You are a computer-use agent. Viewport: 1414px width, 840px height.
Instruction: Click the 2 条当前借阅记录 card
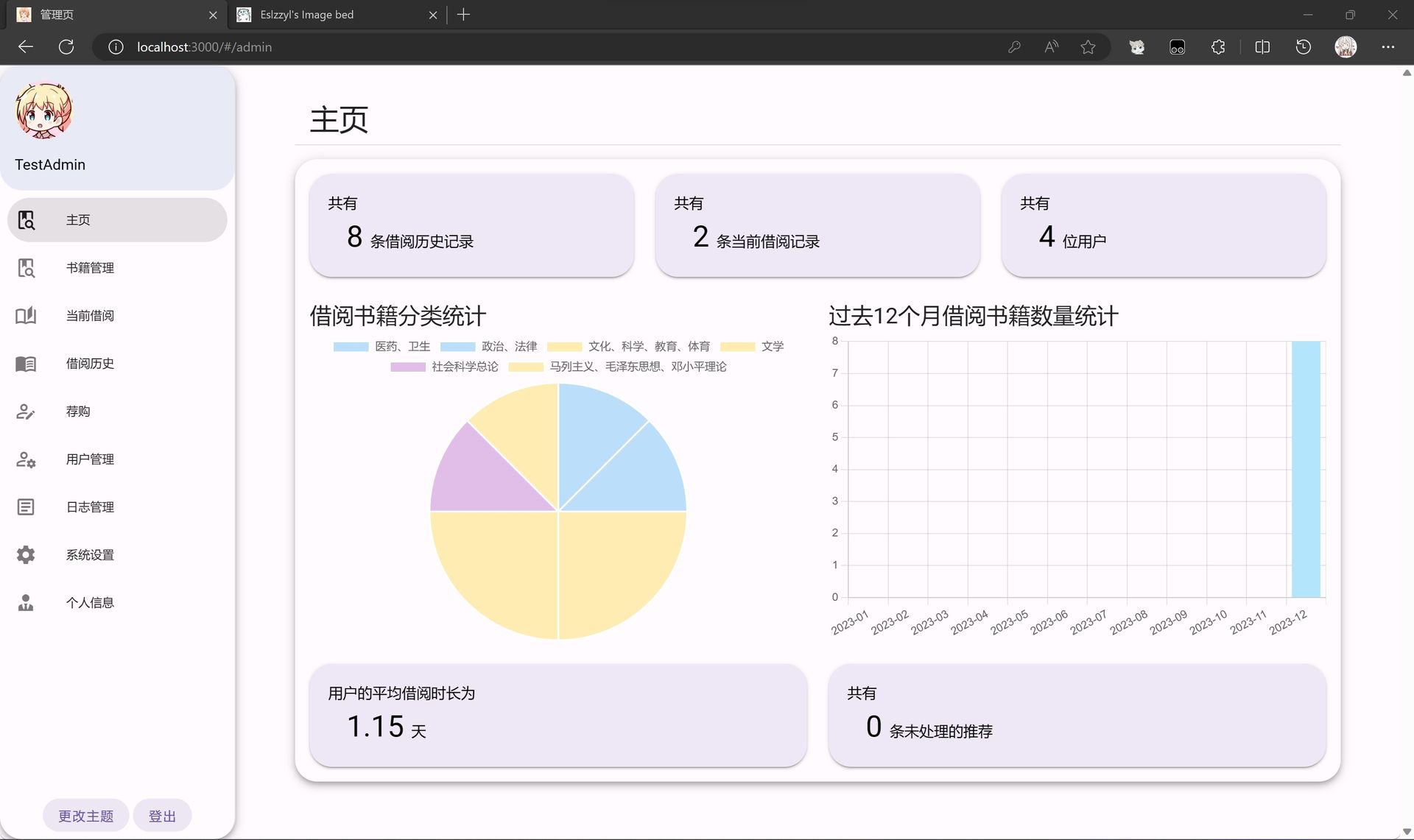817,225
